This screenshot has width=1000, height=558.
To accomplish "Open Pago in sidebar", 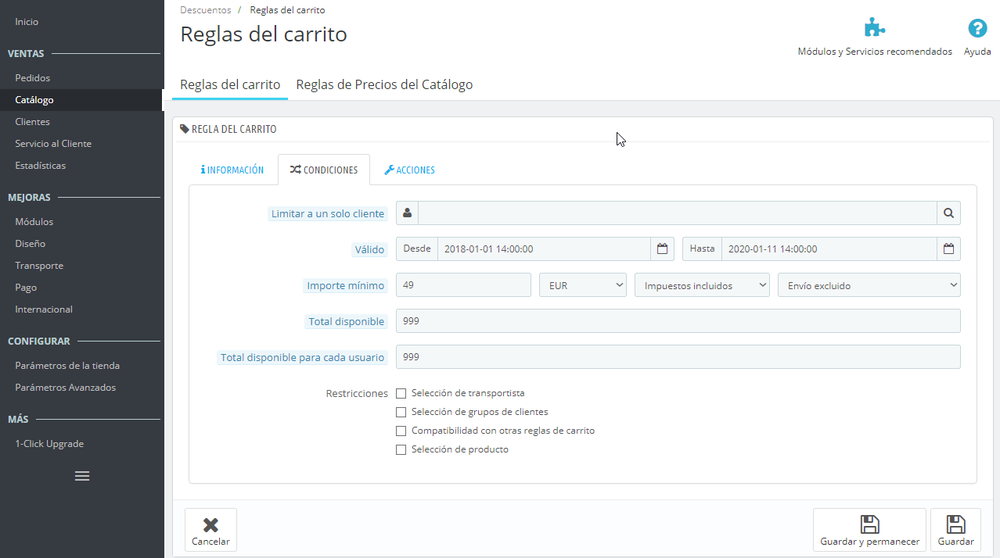I will point(26,288).
